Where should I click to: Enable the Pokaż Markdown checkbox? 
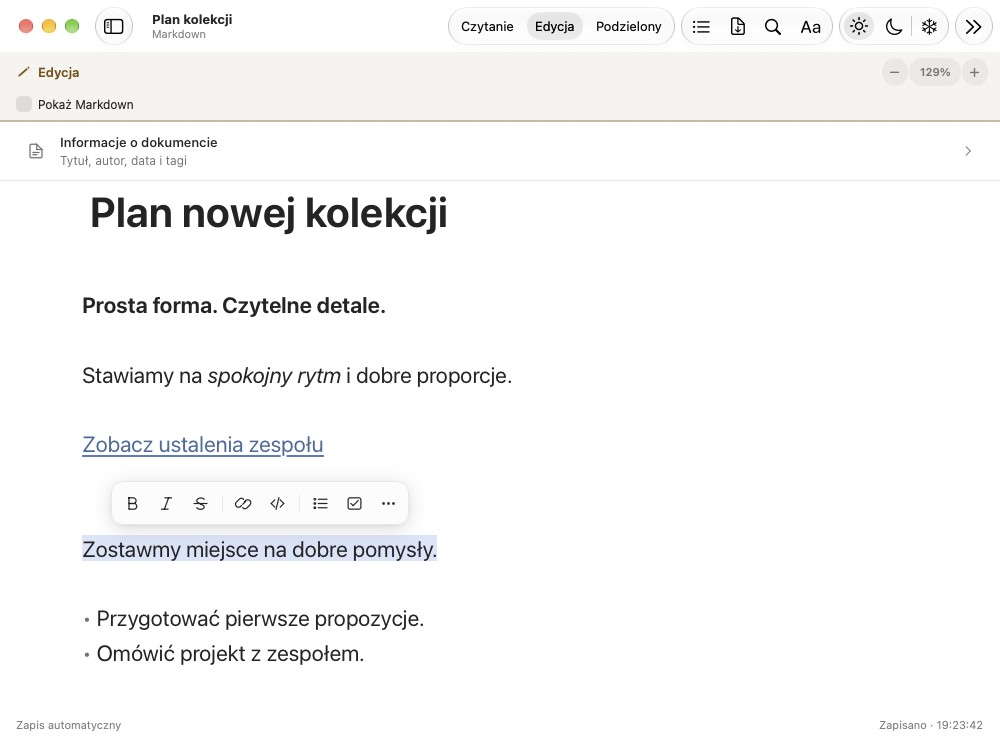(x=24, y=104)
